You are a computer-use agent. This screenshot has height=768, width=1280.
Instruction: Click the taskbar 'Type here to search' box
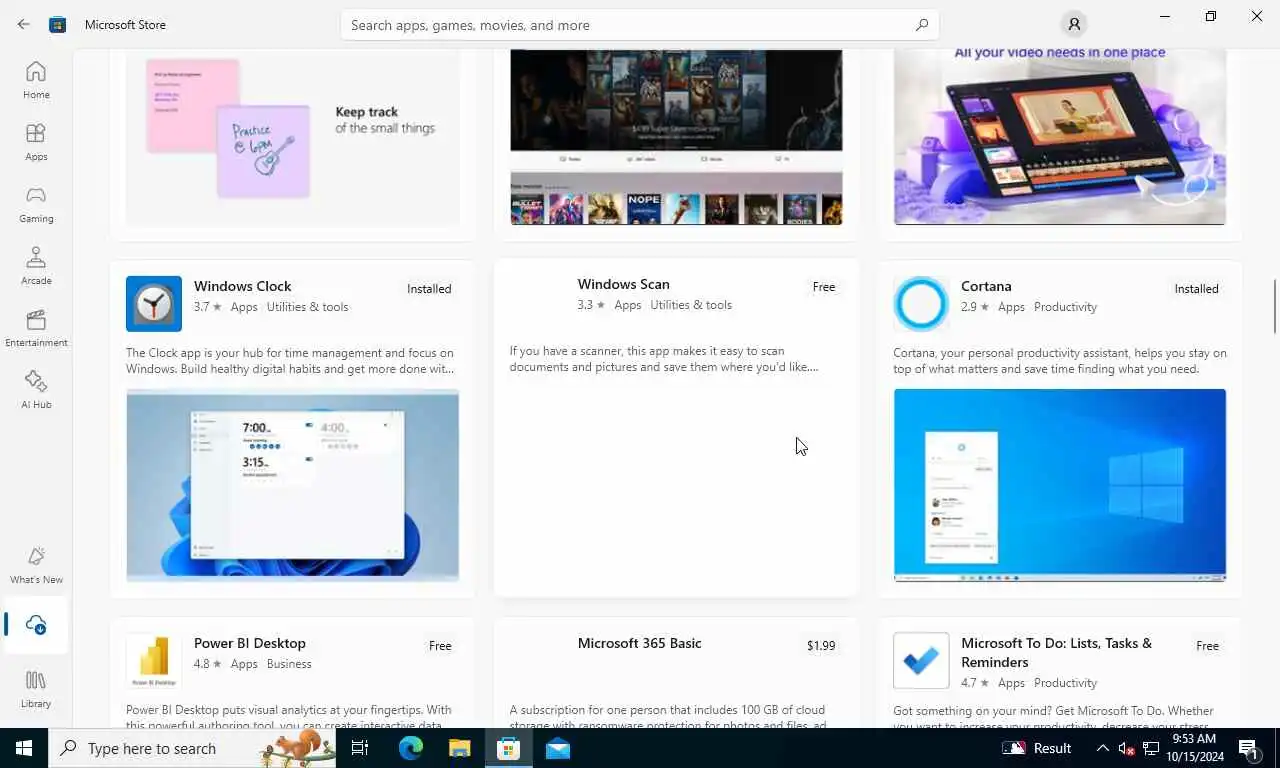click(x=192, y=748)
